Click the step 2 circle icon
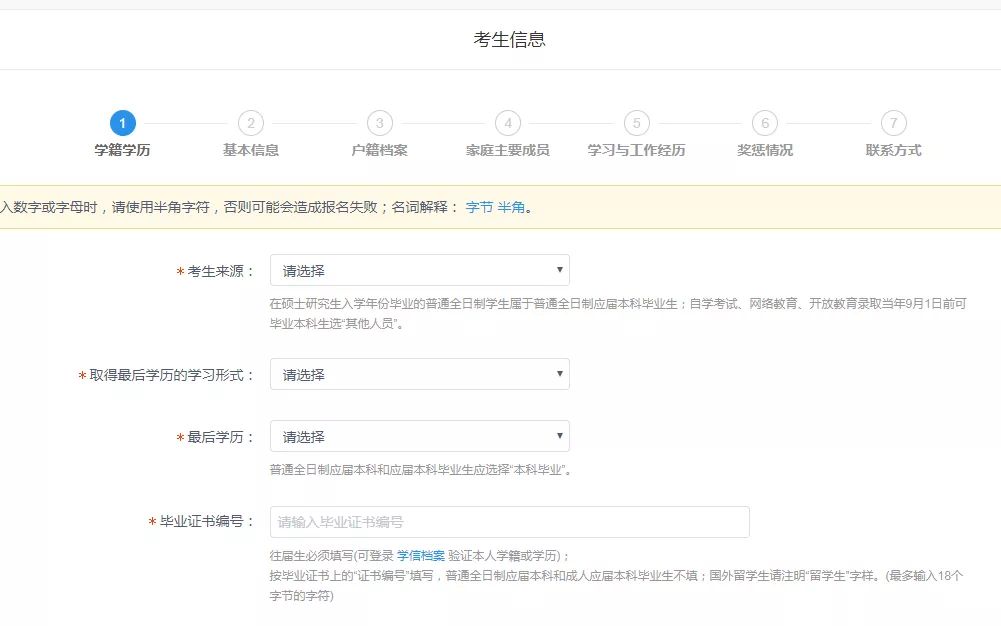The height and width of the screenshot is (626, 1001). point(251,123)
